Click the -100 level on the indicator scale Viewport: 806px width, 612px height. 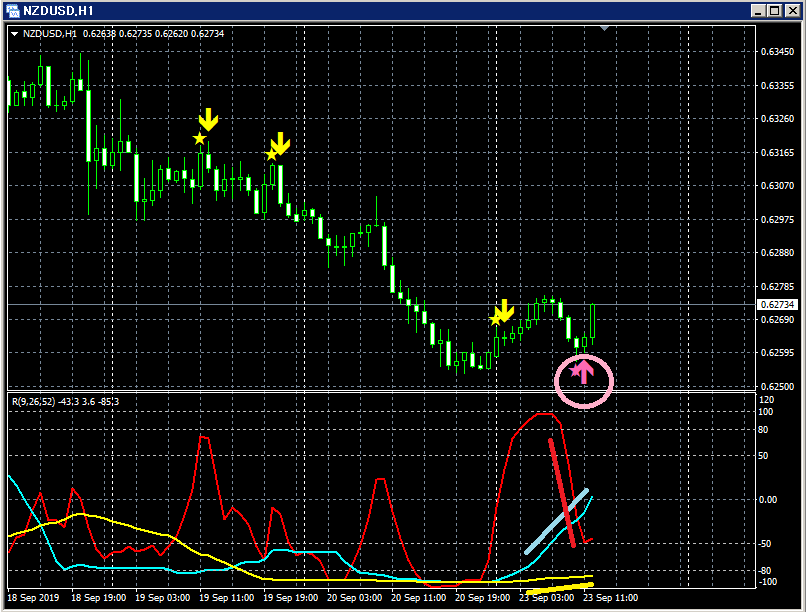767,582
